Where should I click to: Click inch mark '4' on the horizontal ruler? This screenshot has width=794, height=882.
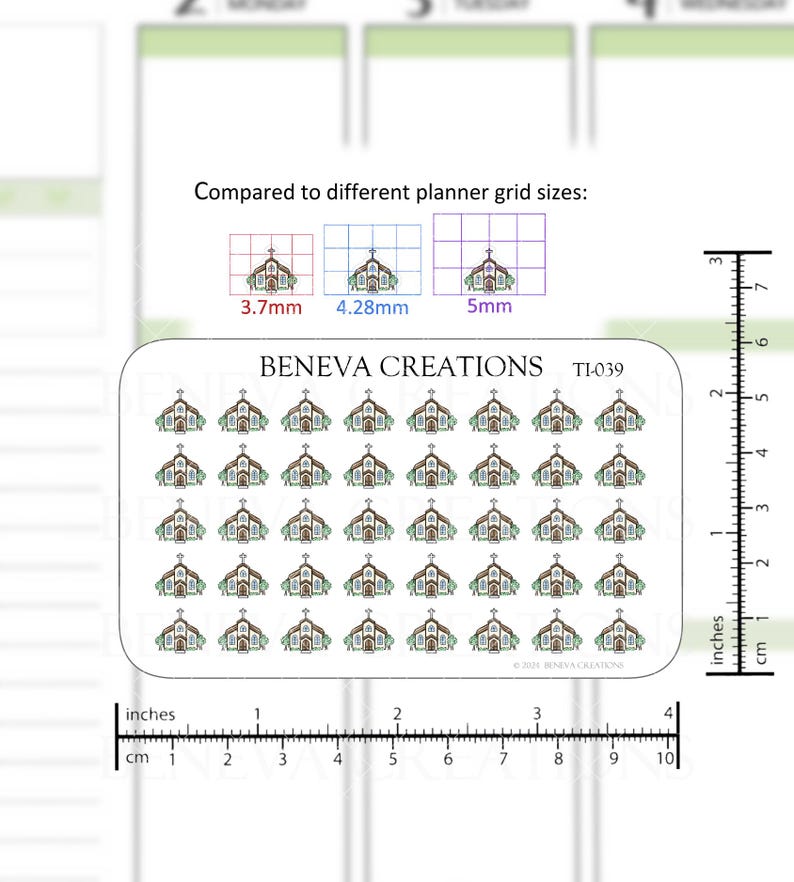click(668, 713)
